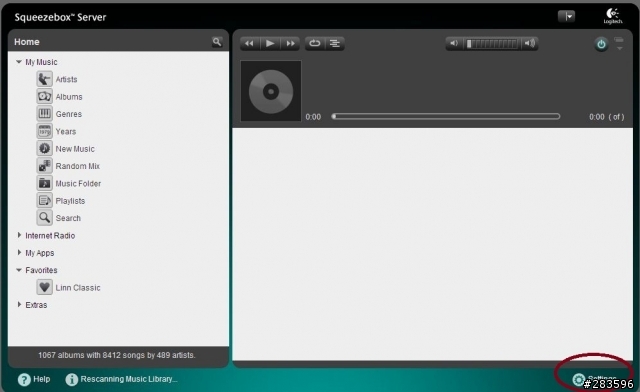Click the rewind button
This screenshot has width=640, height=392.
click(250, 43)
